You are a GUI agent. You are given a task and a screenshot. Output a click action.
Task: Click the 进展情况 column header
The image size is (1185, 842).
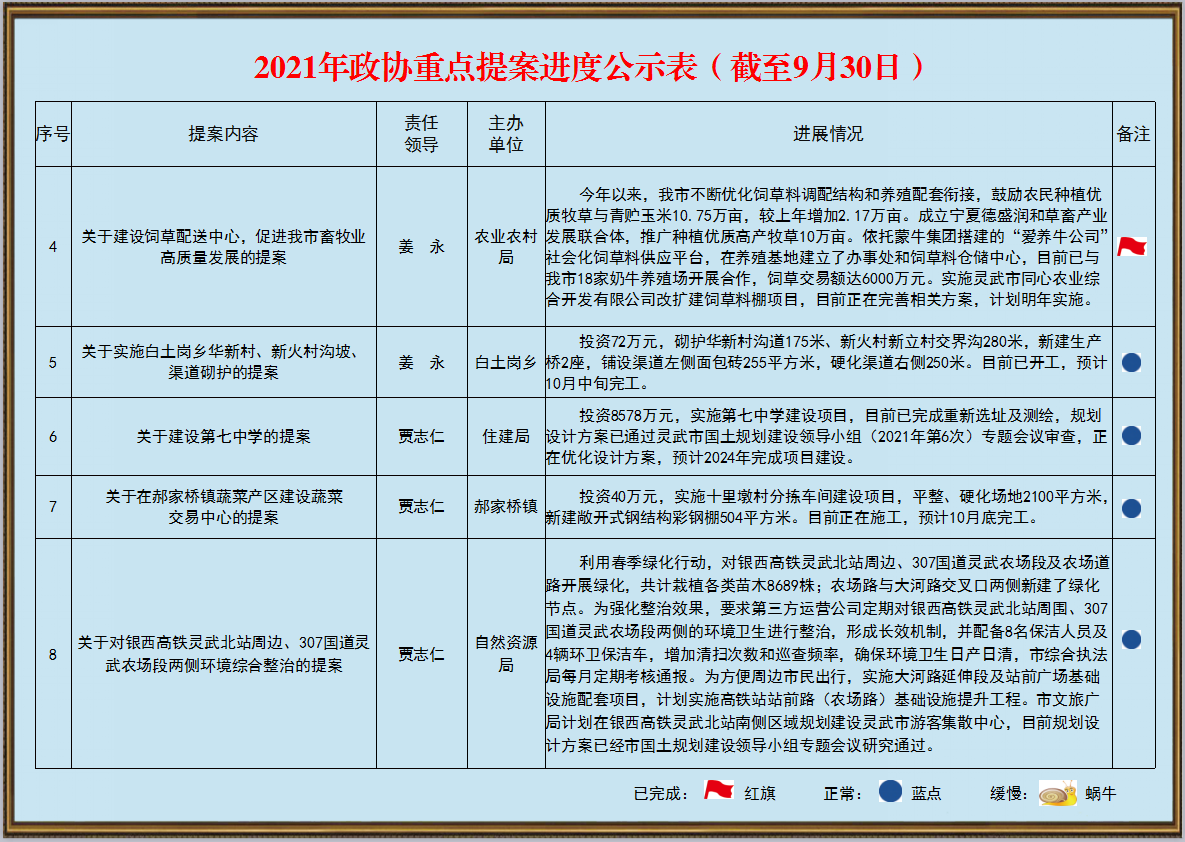coord(828,134)
